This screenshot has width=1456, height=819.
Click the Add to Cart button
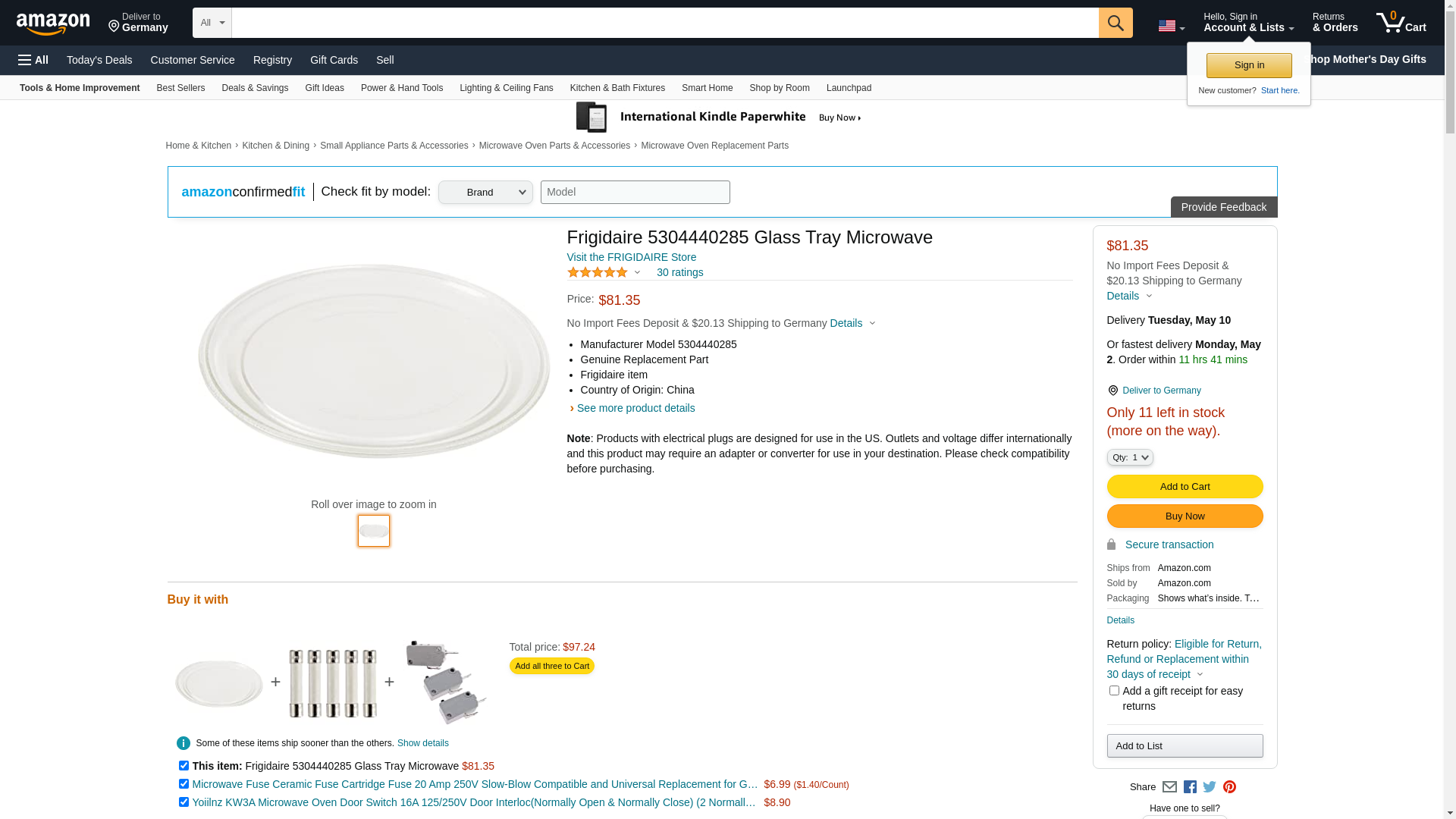click(x=1185, y=487)
